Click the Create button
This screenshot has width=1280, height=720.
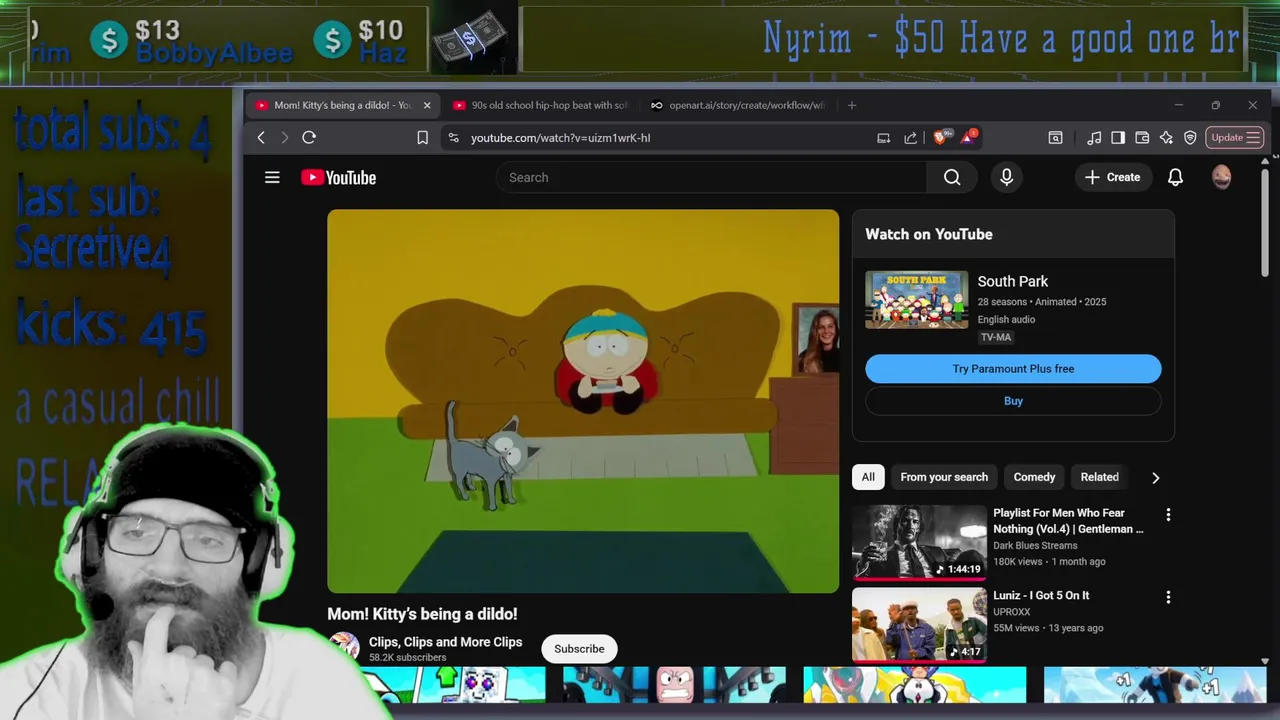1112,177
